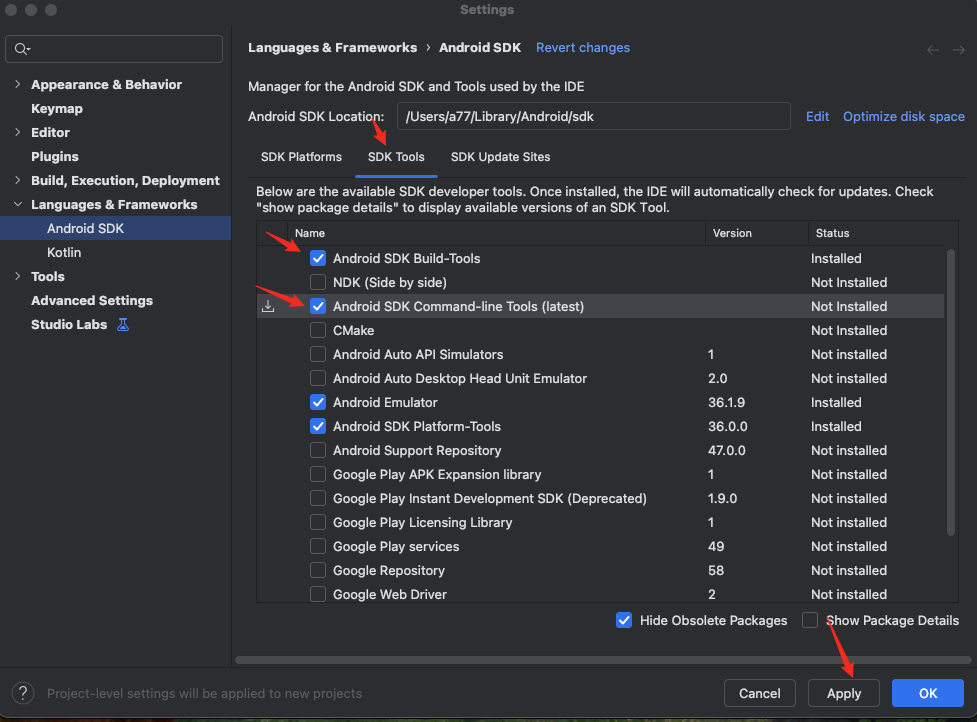Viewport: 977px width, 722px height.
Task: Click version 36.1.9 of Android Emulator
Action: [x=727, y=402]
